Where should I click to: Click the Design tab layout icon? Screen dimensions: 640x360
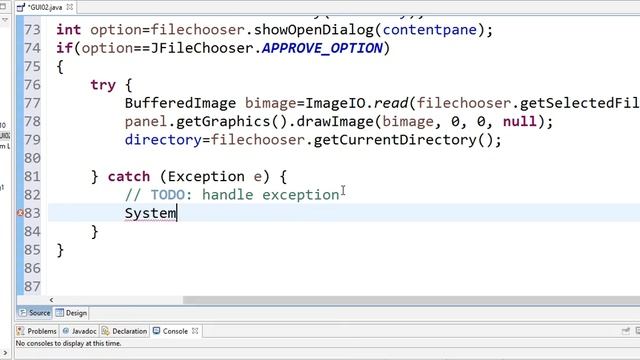[x=60, y=313]
